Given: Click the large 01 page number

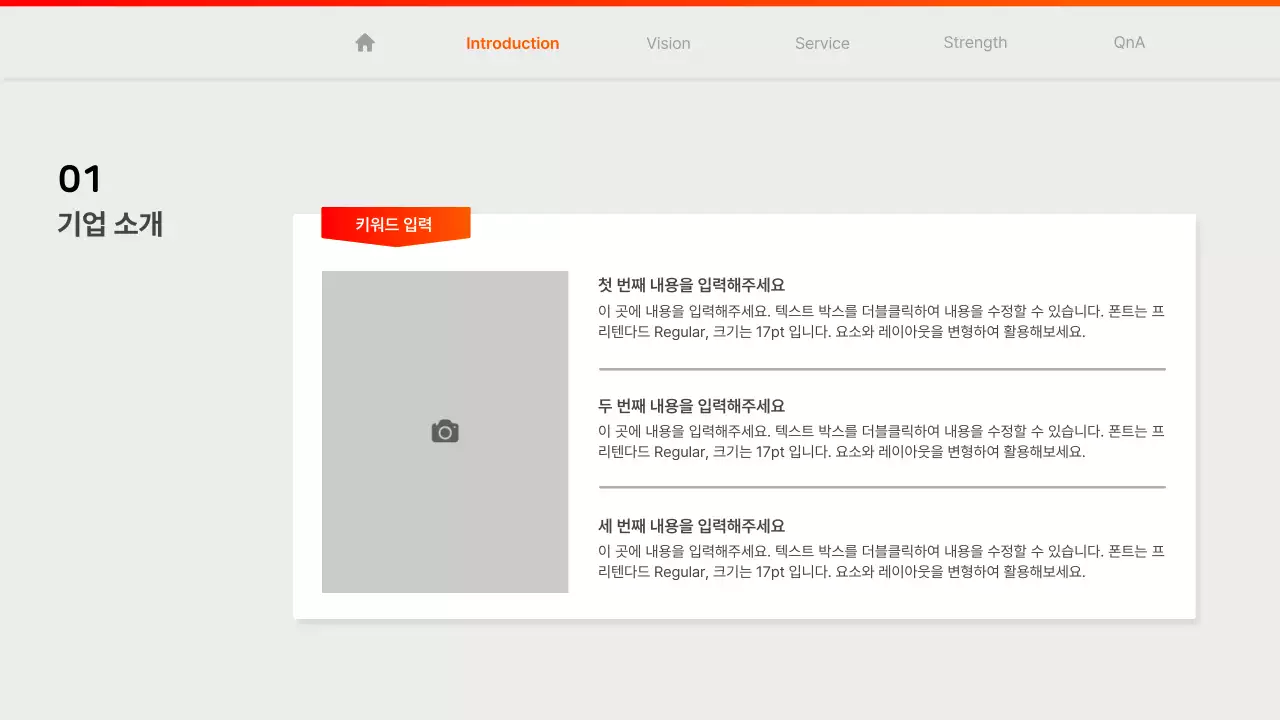Looking at the screenshot, I should tap(78, 178).
